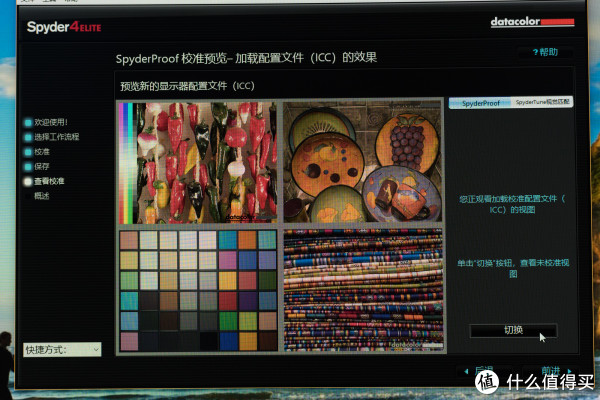Select the 选择工作流程 step bullet

coord(27,137)
